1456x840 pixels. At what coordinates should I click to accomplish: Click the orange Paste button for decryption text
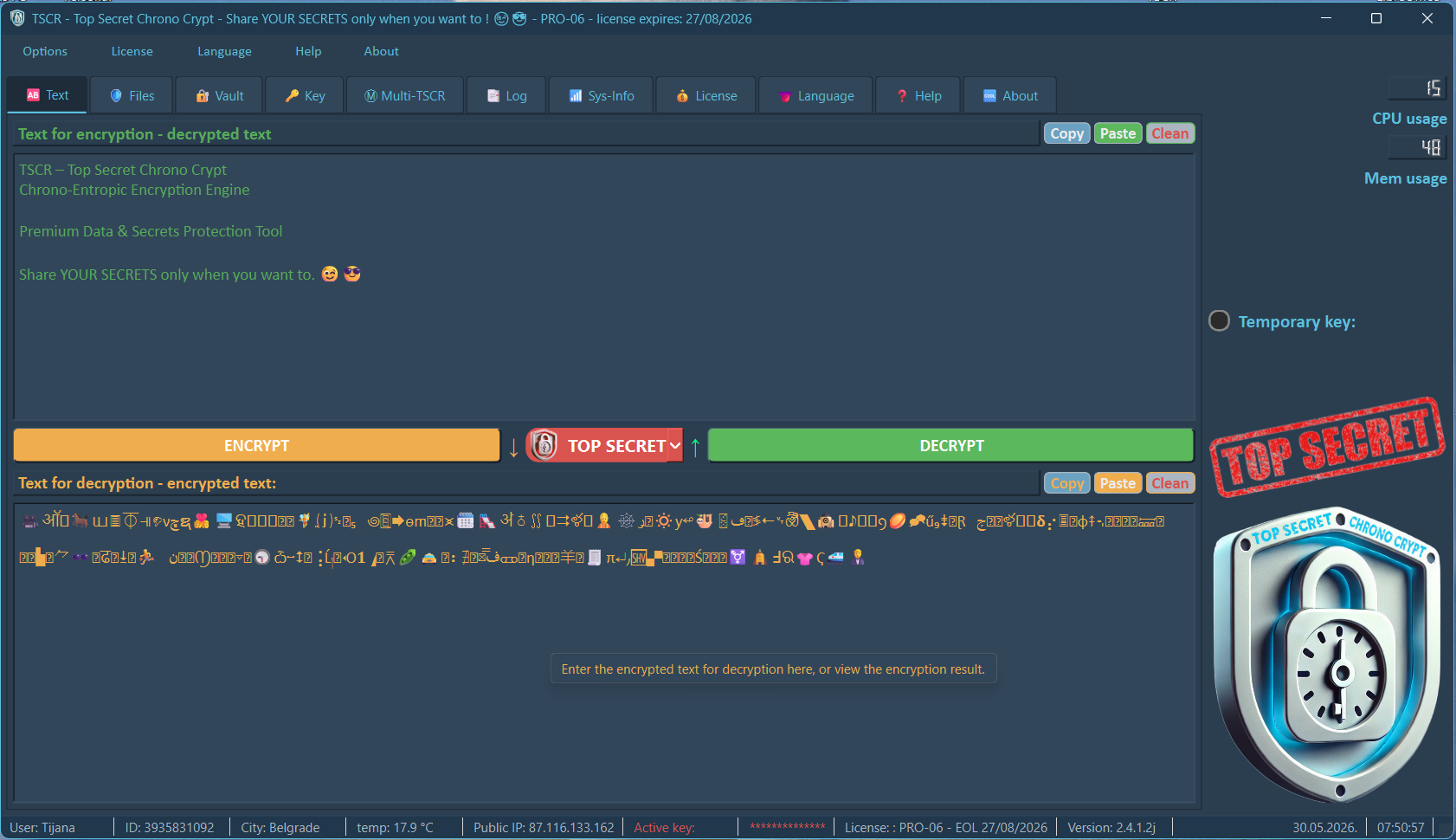(x=1118, y=483)
